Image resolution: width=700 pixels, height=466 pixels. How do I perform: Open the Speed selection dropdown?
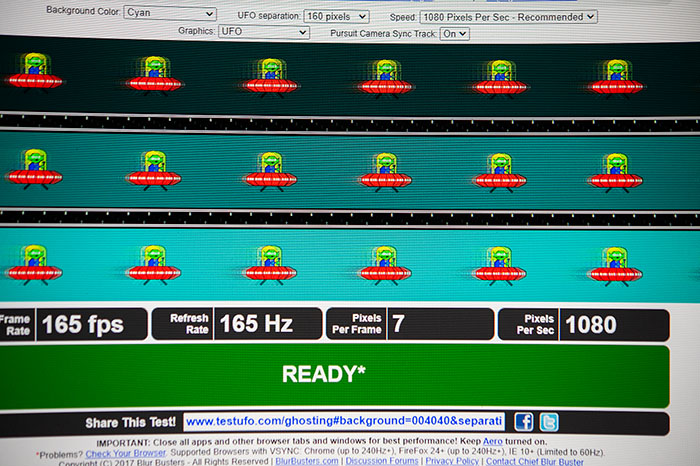[508, 16]
